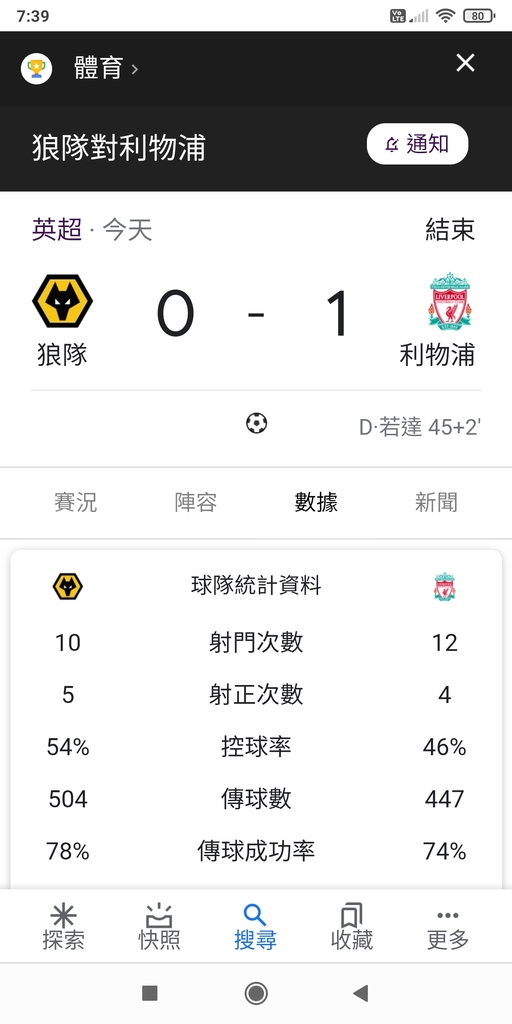512x1024 pixels.
Task: Switch to the 陣容 tab
Action: point(196,502)
